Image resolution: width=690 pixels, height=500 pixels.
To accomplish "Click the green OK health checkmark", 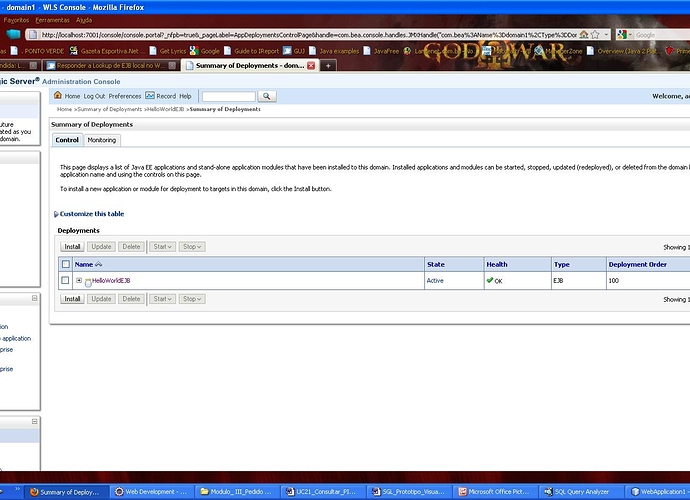I will point(490,280).
